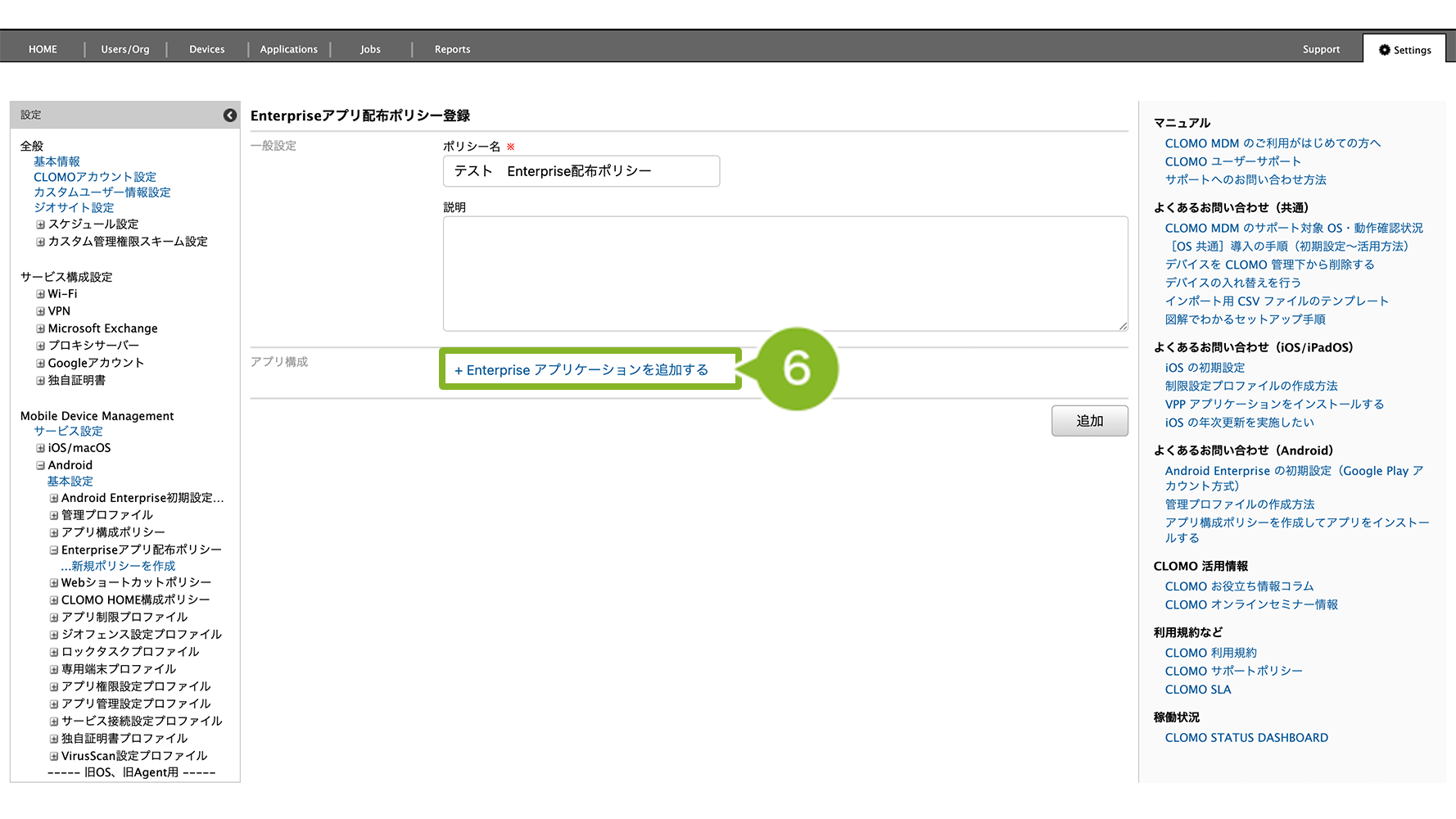Expand the Googleアカウント node
The image size is (1456, 819).
[x=40, y=363]
